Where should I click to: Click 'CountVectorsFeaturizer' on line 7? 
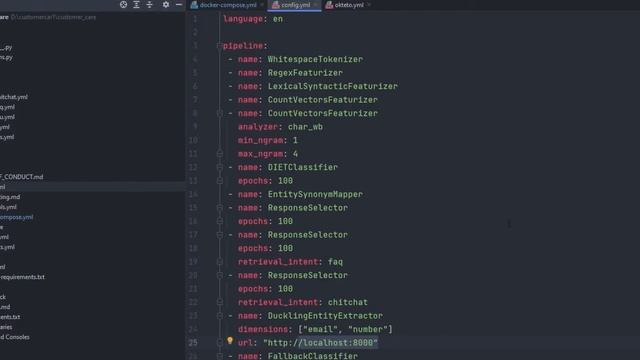322,100
